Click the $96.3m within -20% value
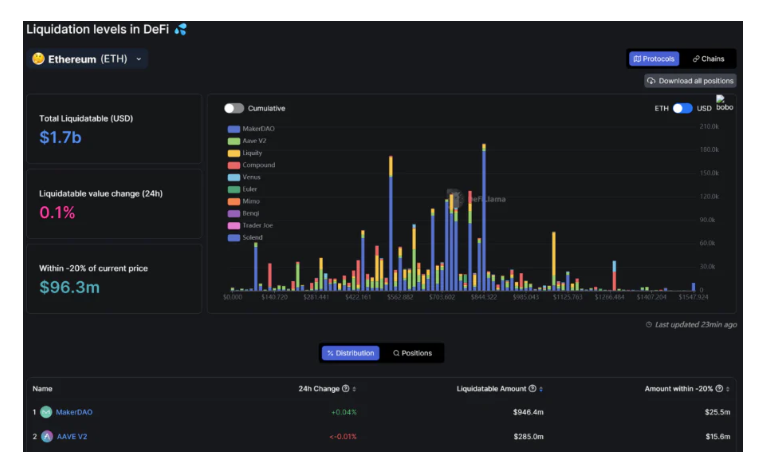761x467 pixels. click(x=69, y=287)
